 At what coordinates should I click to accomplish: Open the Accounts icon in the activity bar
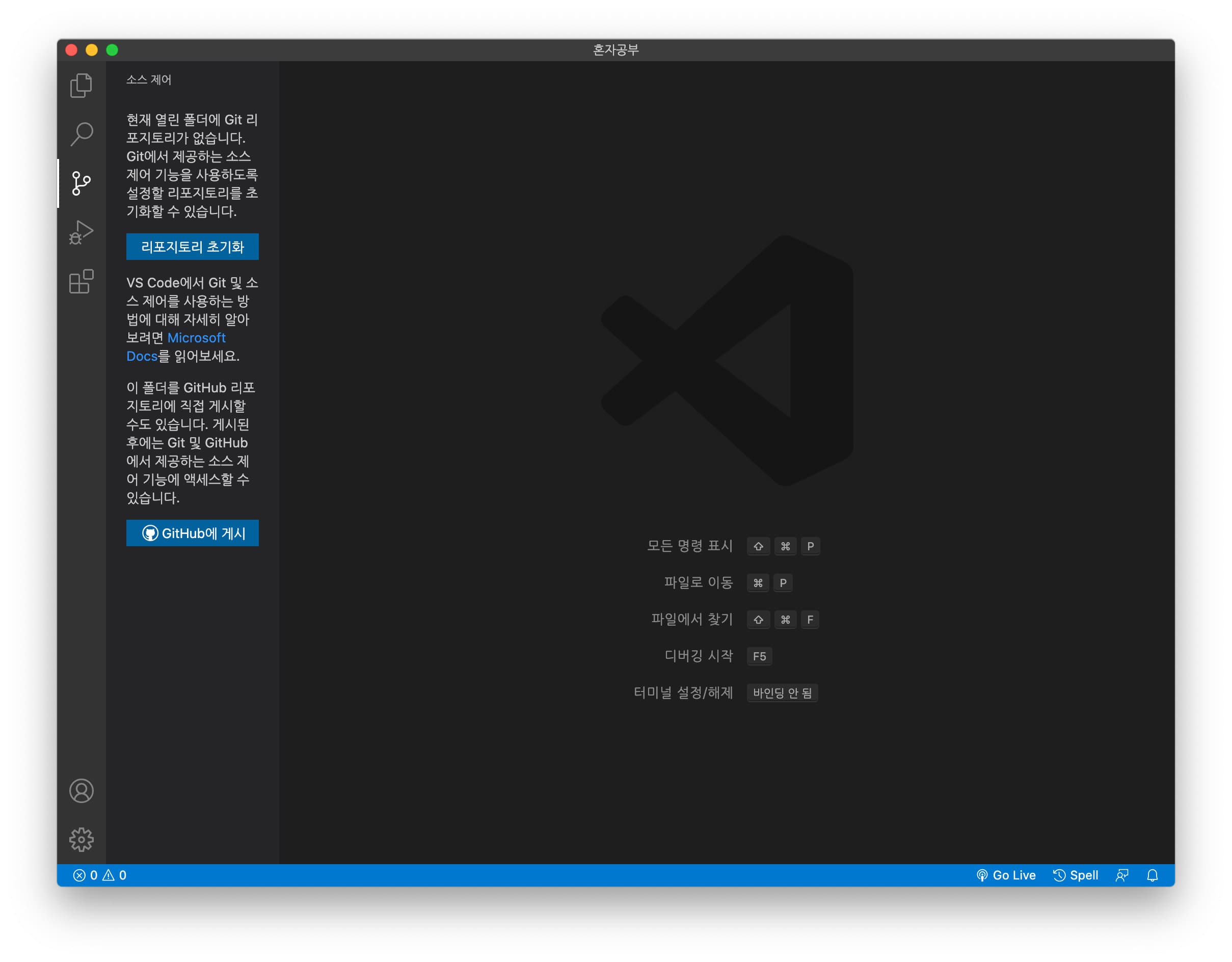[81, 791]
